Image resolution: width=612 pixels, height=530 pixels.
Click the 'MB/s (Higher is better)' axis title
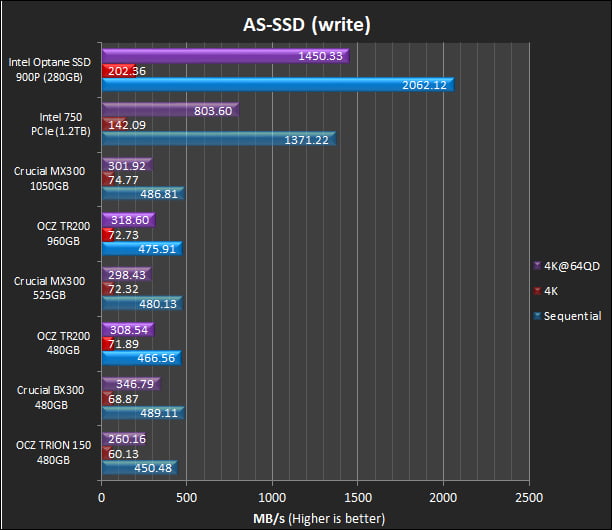319,519
